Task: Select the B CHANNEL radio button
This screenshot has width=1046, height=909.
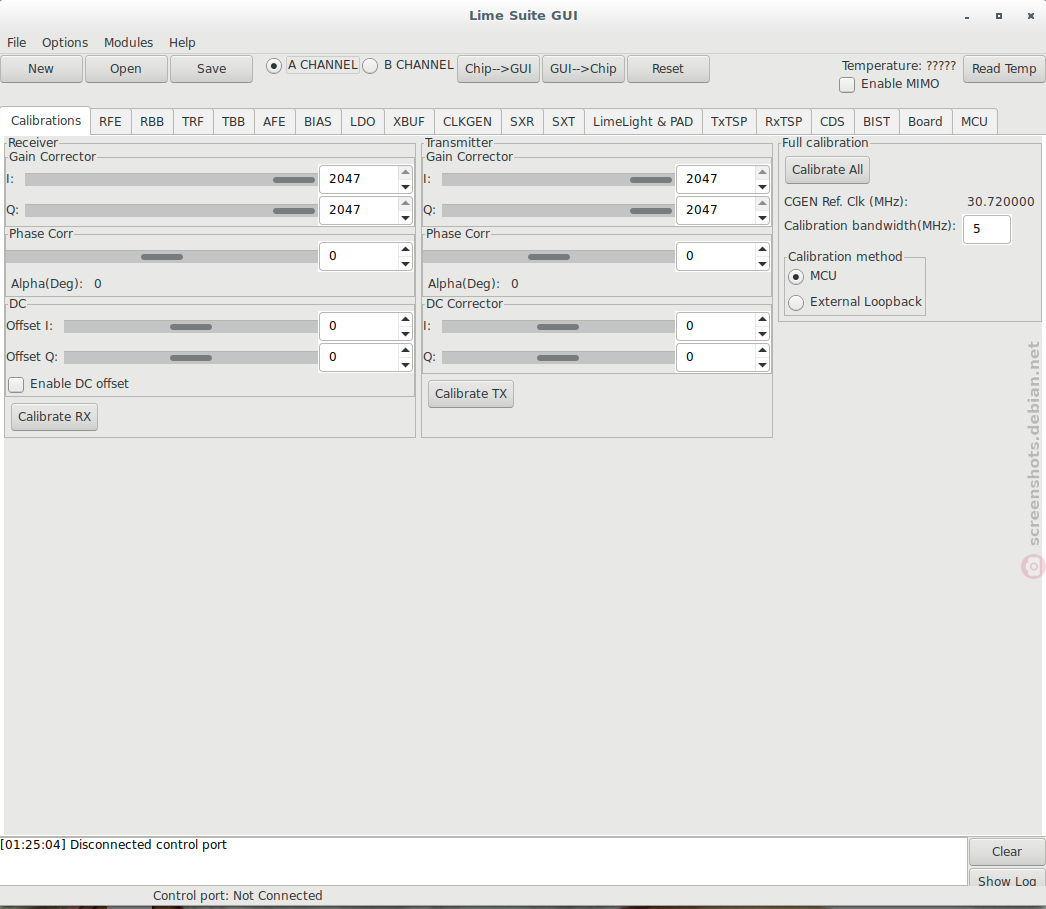Action: 370,66
